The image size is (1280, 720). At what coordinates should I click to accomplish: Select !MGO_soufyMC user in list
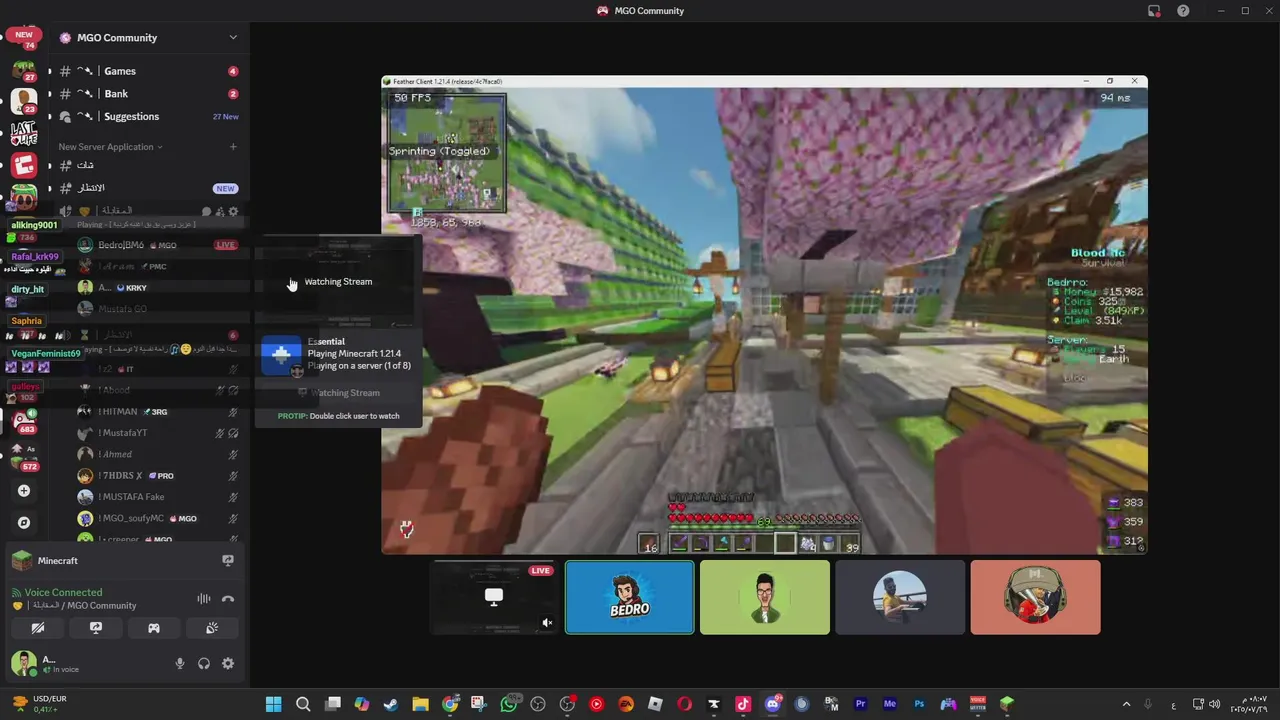pyautogui.click(x=158, y=518)
